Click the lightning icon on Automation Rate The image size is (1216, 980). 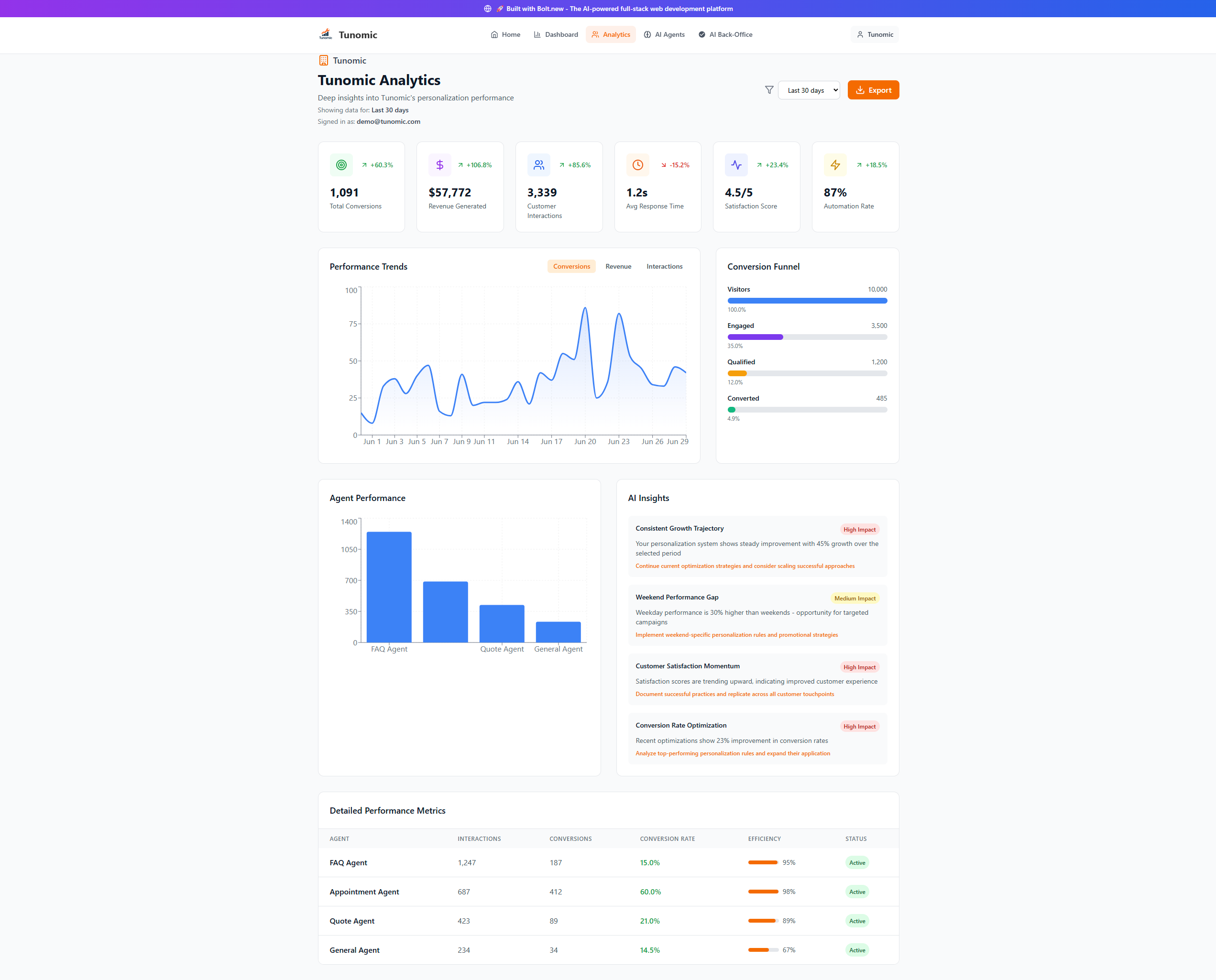(x=835, y=165)
